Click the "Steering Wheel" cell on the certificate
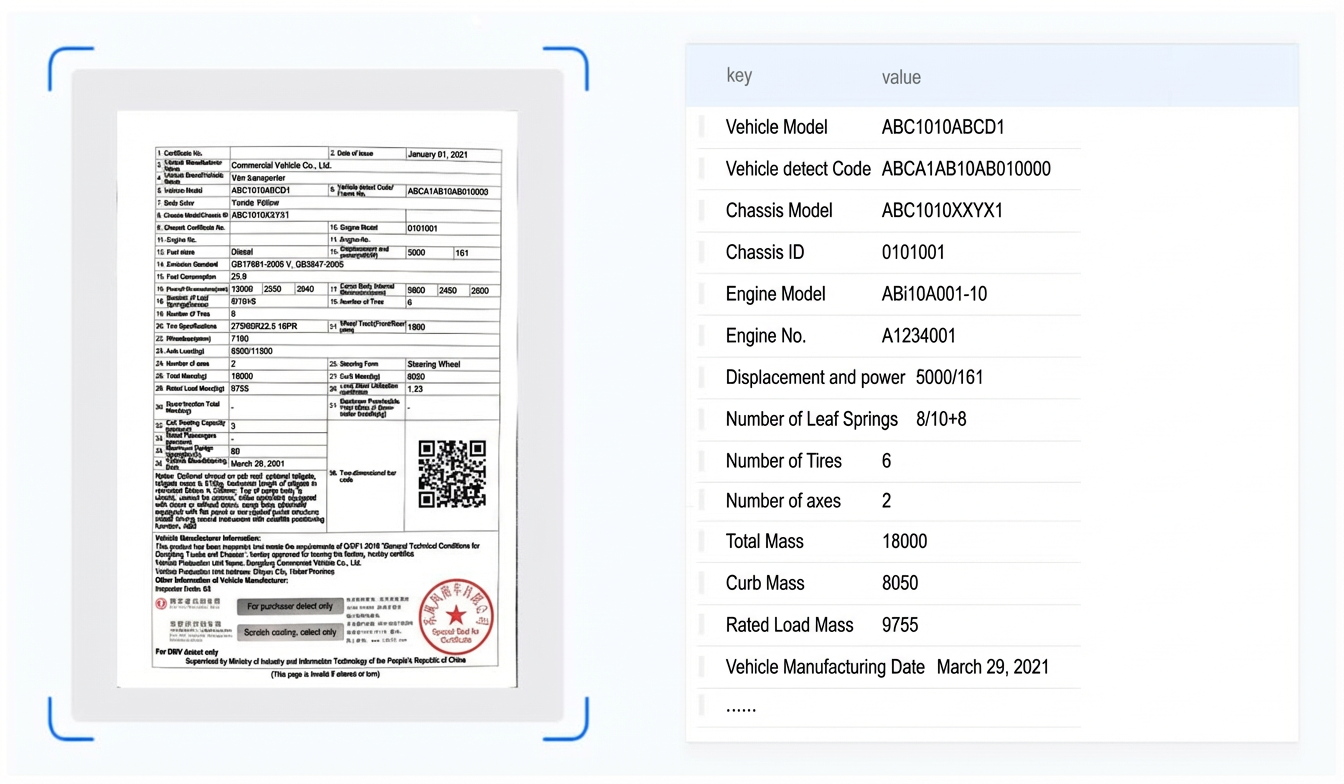 coord(434,364)
